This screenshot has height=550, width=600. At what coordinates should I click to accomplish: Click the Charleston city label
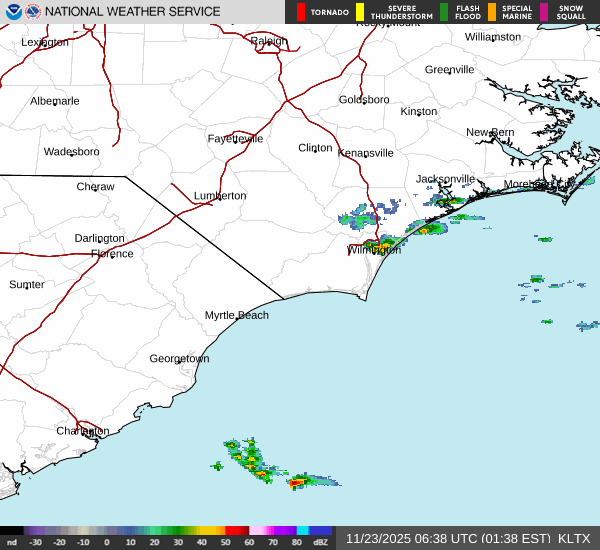(x=82, y=431)
